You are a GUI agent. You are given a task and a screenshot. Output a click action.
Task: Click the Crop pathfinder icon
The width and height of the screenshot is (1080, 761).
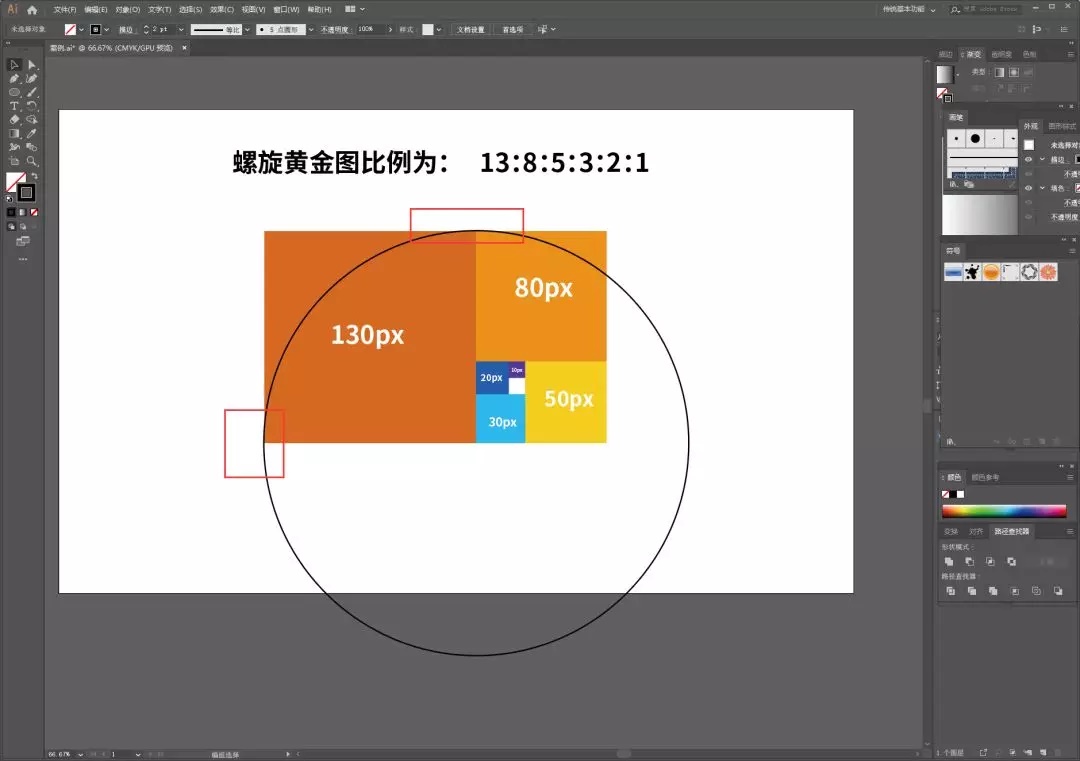[1015, 591]
